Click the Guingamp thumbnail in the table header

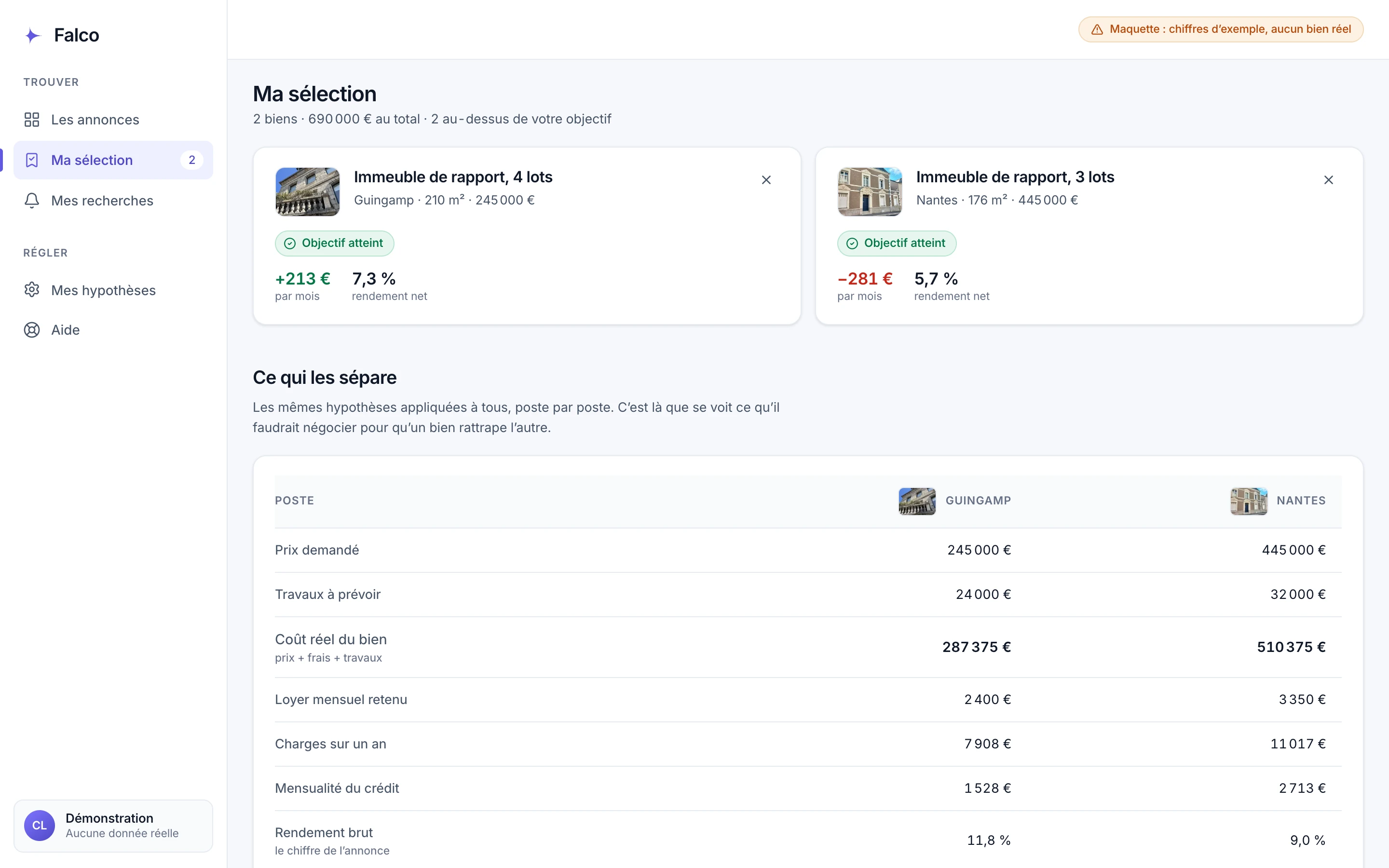coord(917,501)
